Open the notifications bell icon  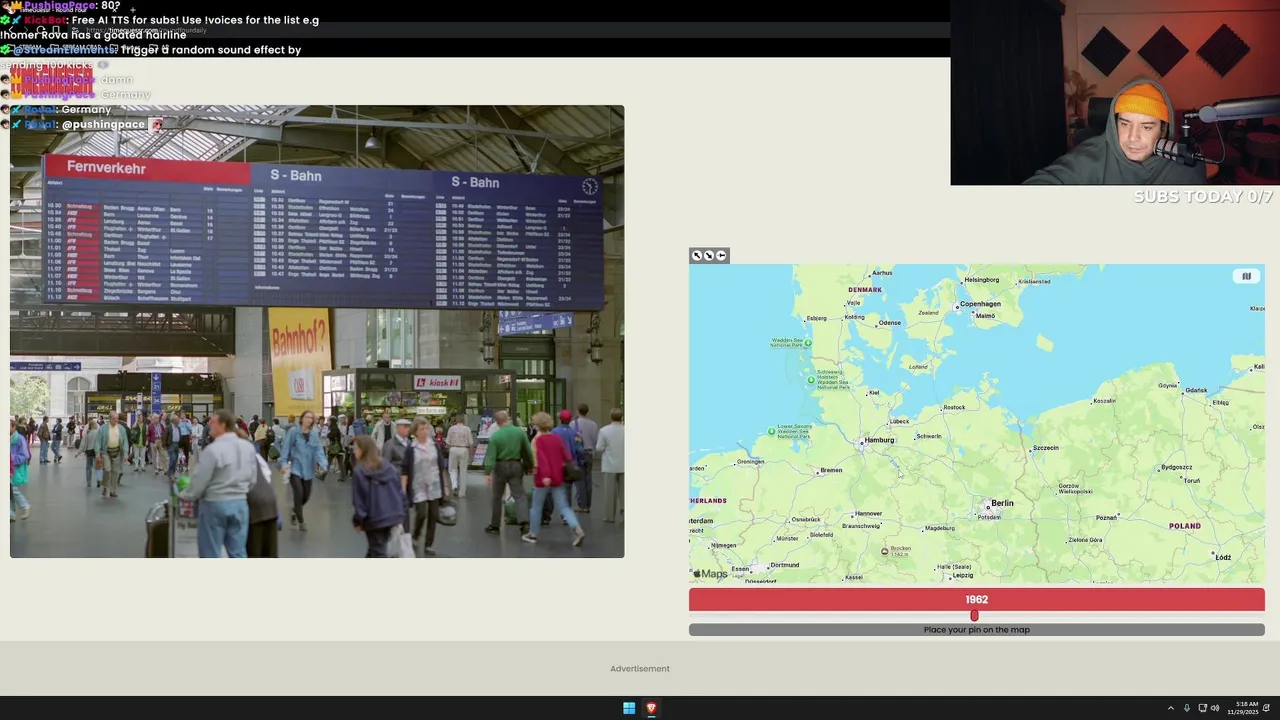coord(1267,708)
